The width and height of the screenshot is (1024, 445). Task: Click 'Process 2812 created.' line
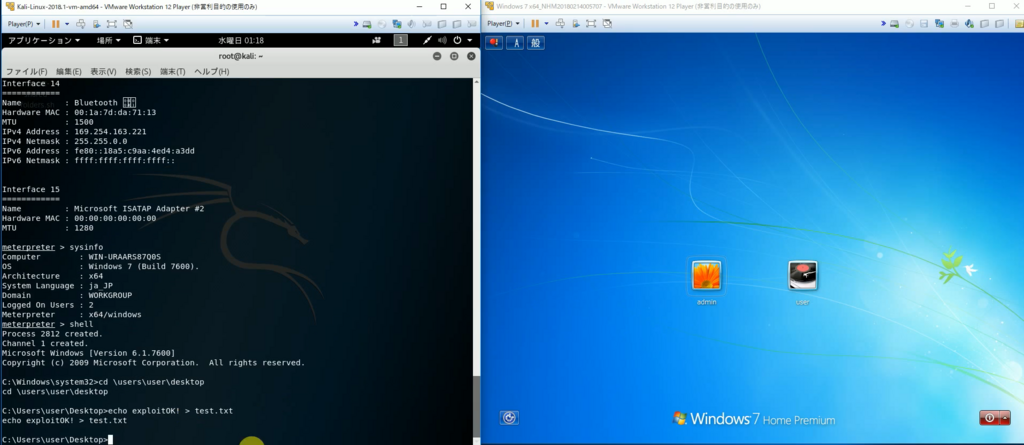[x=52, y=334]
